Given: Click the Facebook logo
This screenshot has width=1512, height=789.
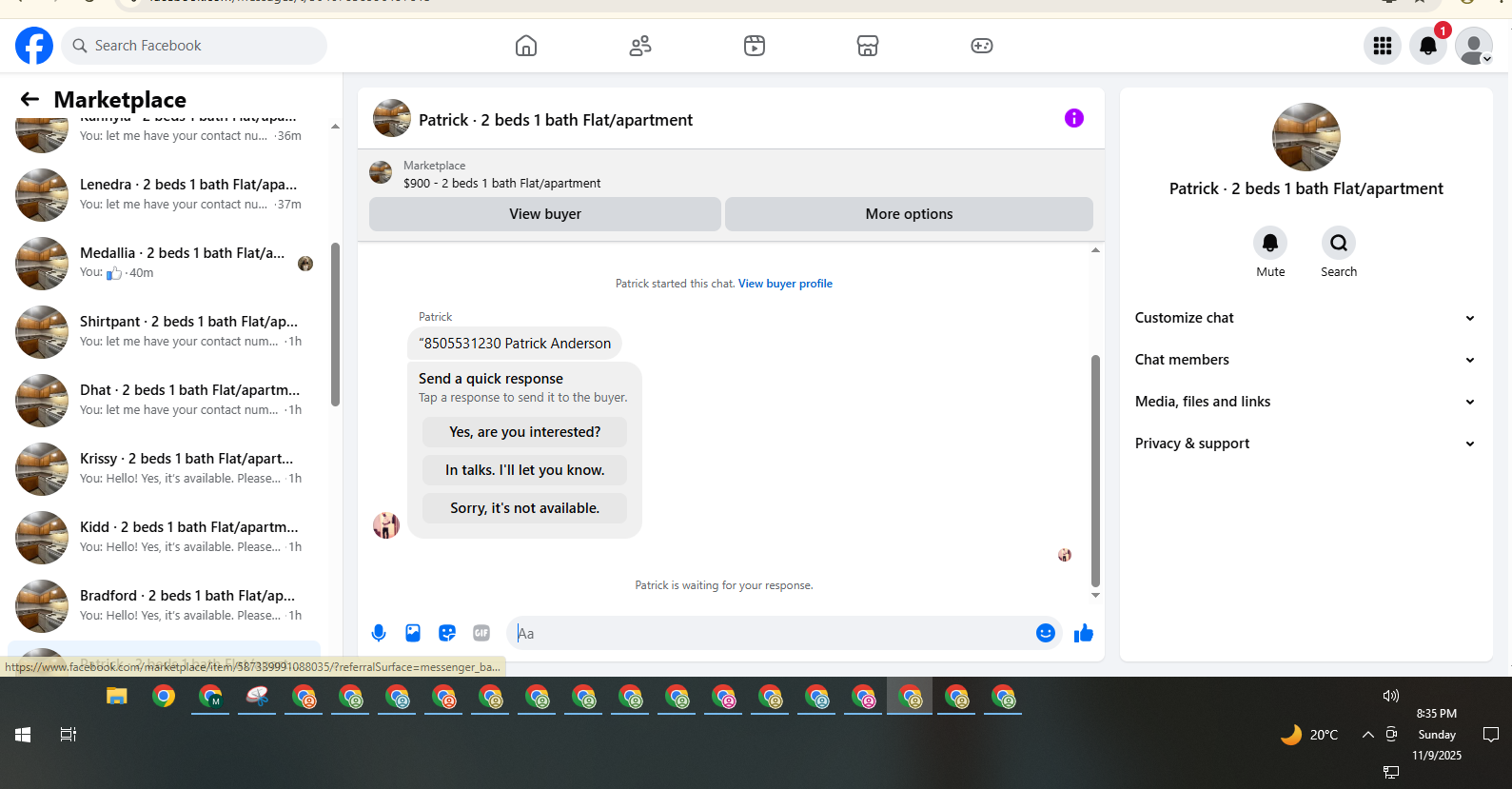Looking at the screenshot, I should tap(34, 46).
